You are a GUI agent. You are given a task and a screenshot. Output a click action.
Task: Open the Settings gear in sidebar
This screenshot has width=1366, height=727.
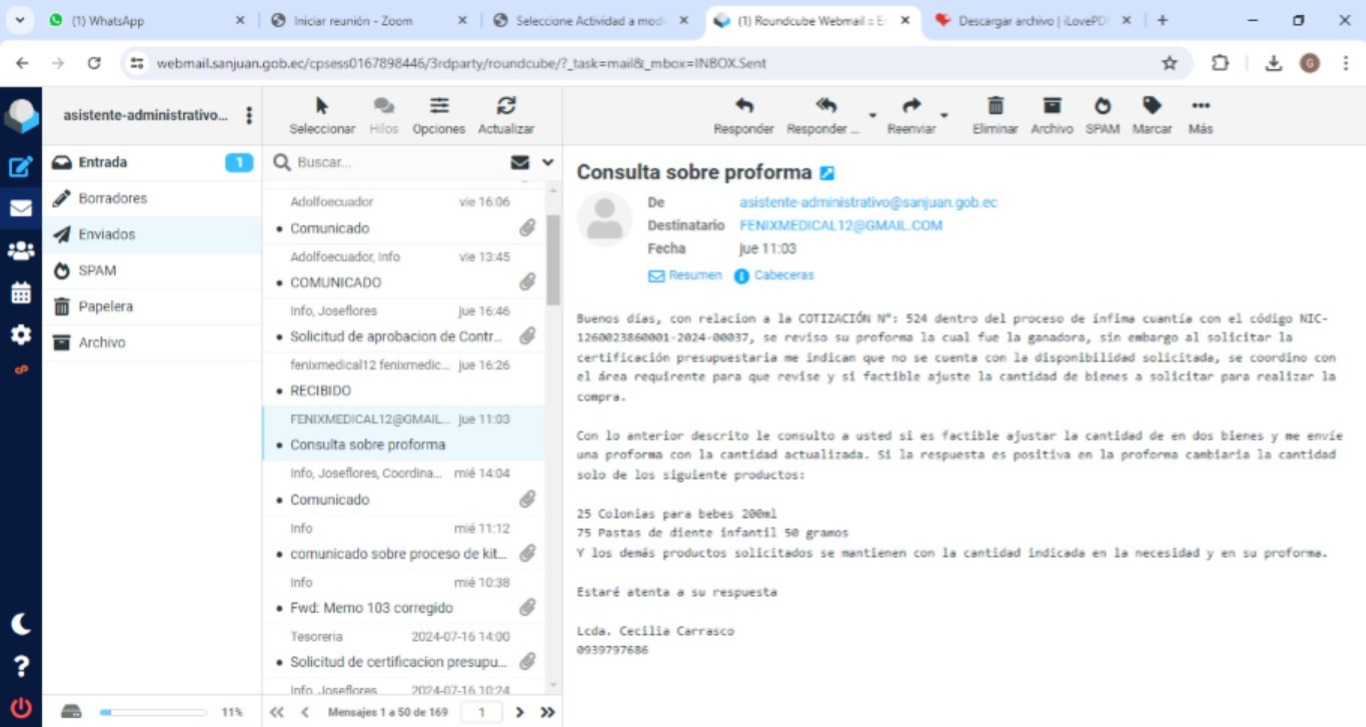tap(20, 335)
